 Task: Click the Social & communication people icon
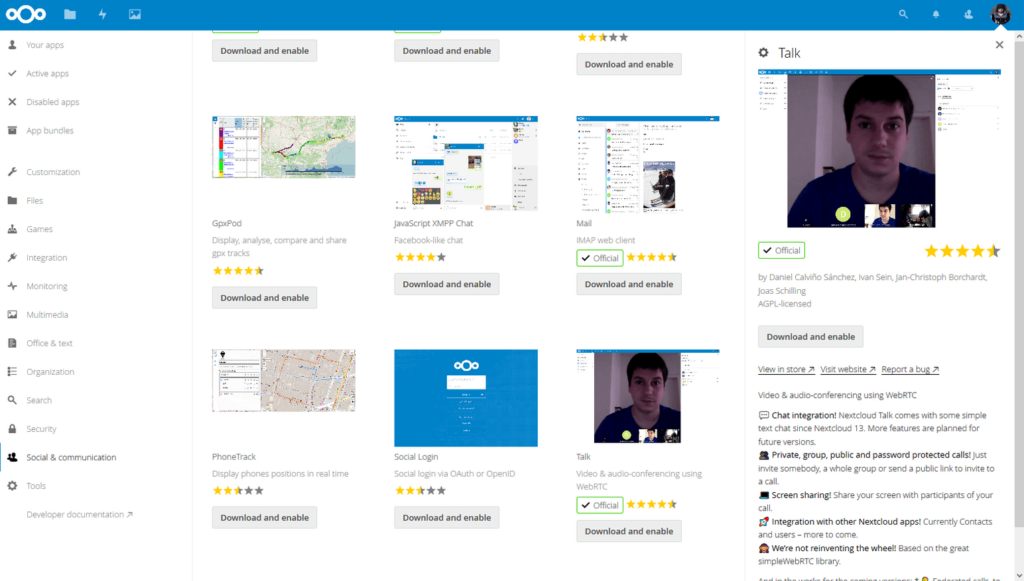[x=12, y=457]
